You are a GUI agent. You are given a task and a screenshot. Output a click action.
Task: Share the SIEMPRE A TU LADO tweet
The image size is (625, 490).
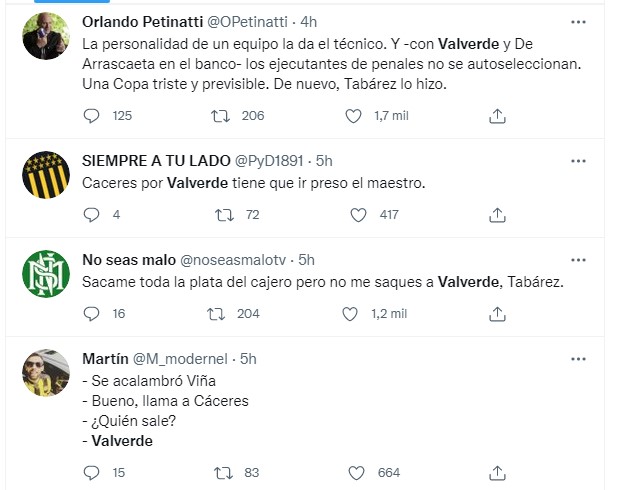(x=497, y=214)
